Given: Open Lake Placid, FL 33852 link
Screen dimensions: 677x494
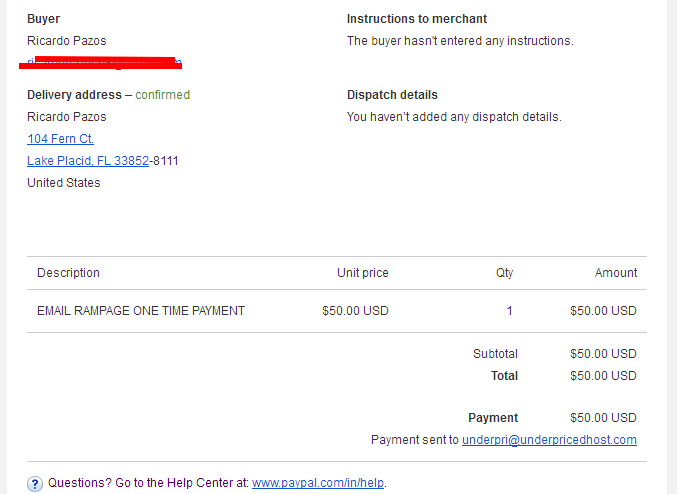Looking at the screenshot, I should coord(88,161).
